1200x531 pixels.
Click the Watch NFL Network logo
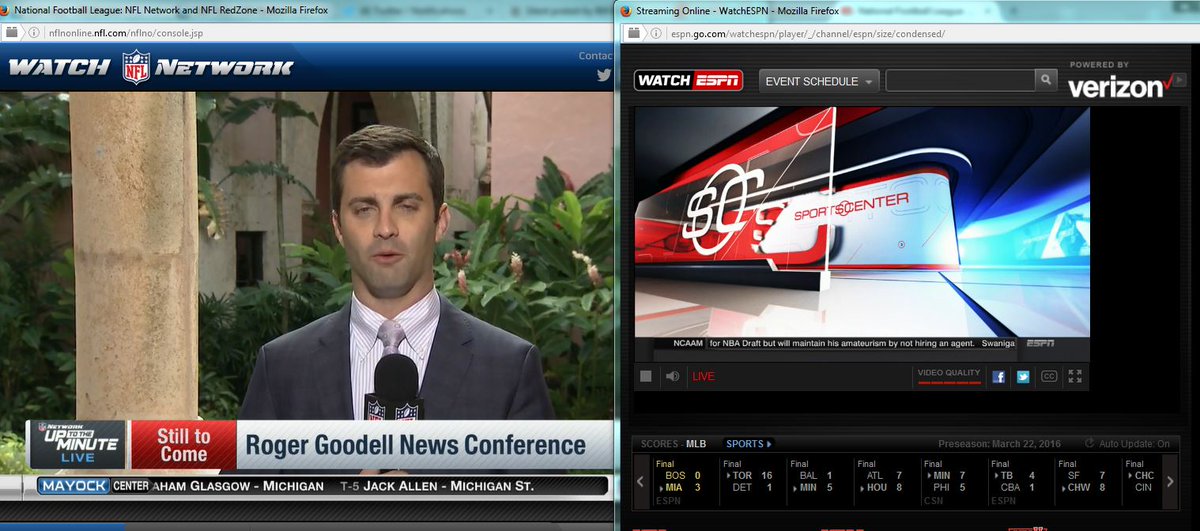click(x=151, y=67)
